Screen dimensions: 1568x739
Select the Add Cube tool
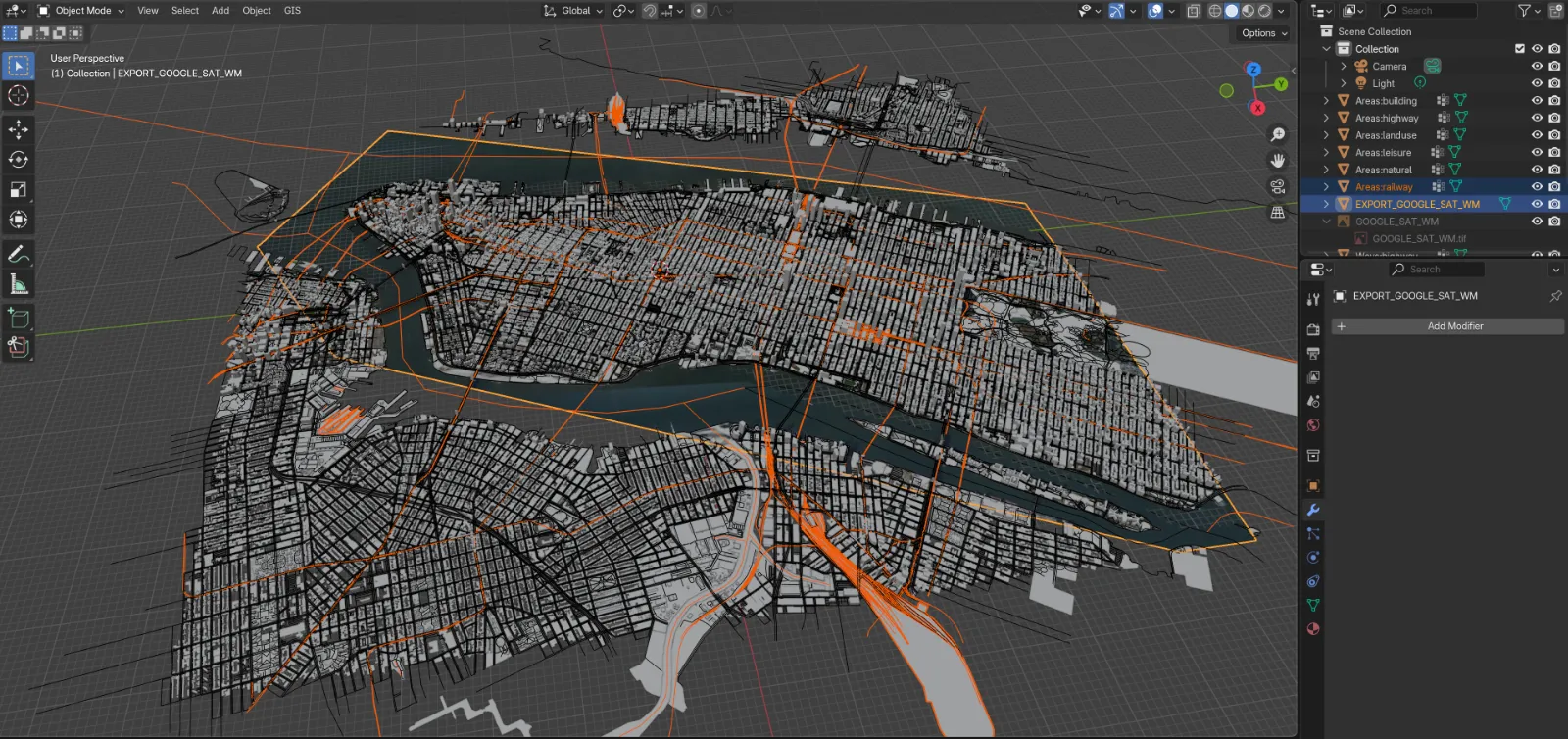tap(19, 318)
